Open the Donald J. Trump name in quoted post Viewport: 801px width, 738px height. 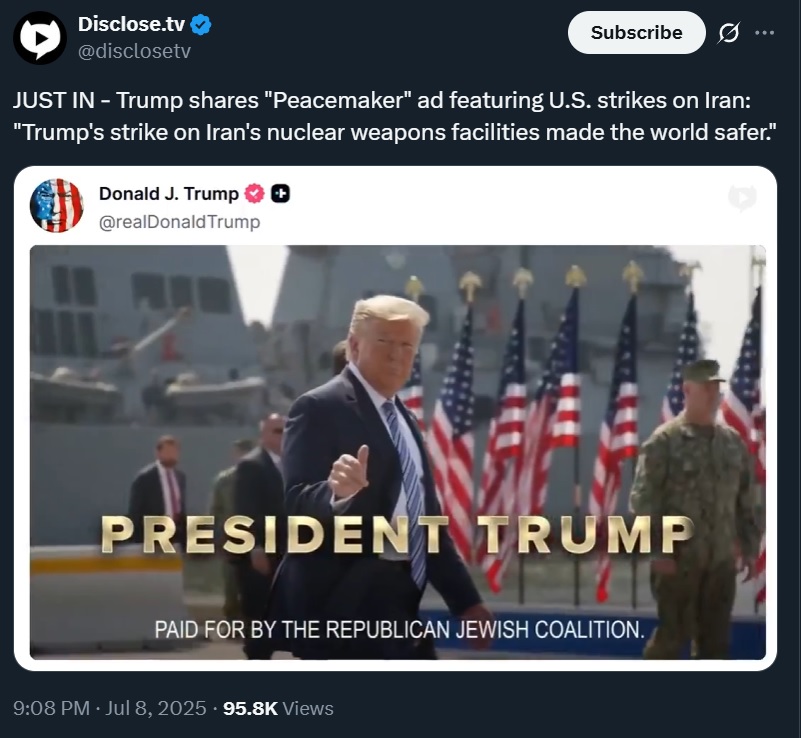tap(169, 194)
